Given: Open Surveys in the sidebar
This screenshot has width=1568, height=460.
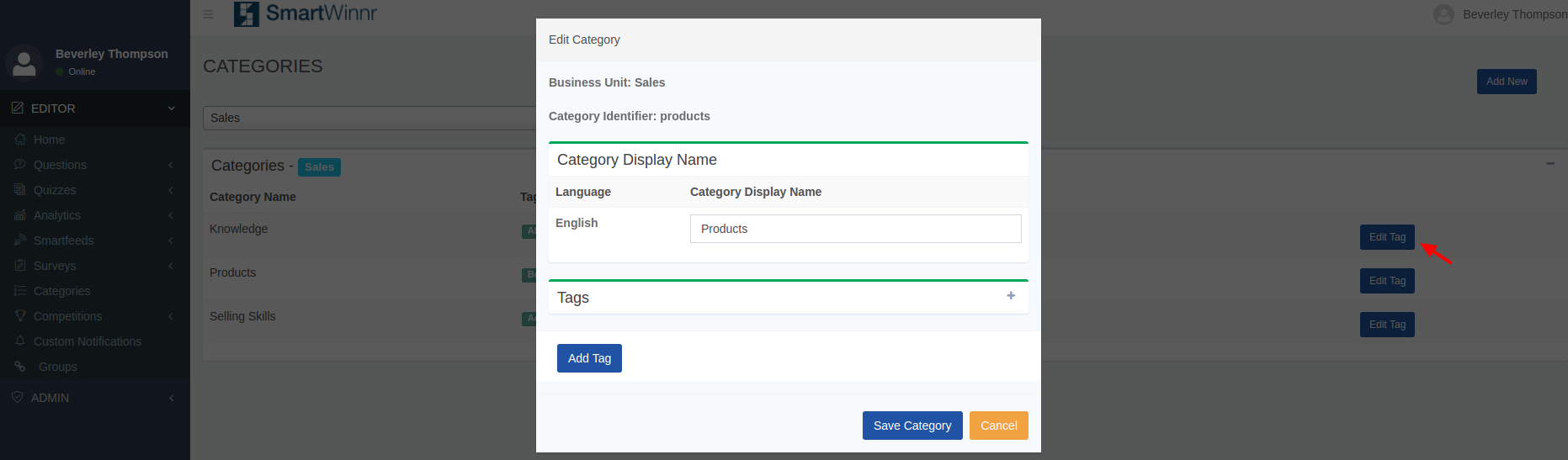Looking at the screenshot, I should point(55,266).
